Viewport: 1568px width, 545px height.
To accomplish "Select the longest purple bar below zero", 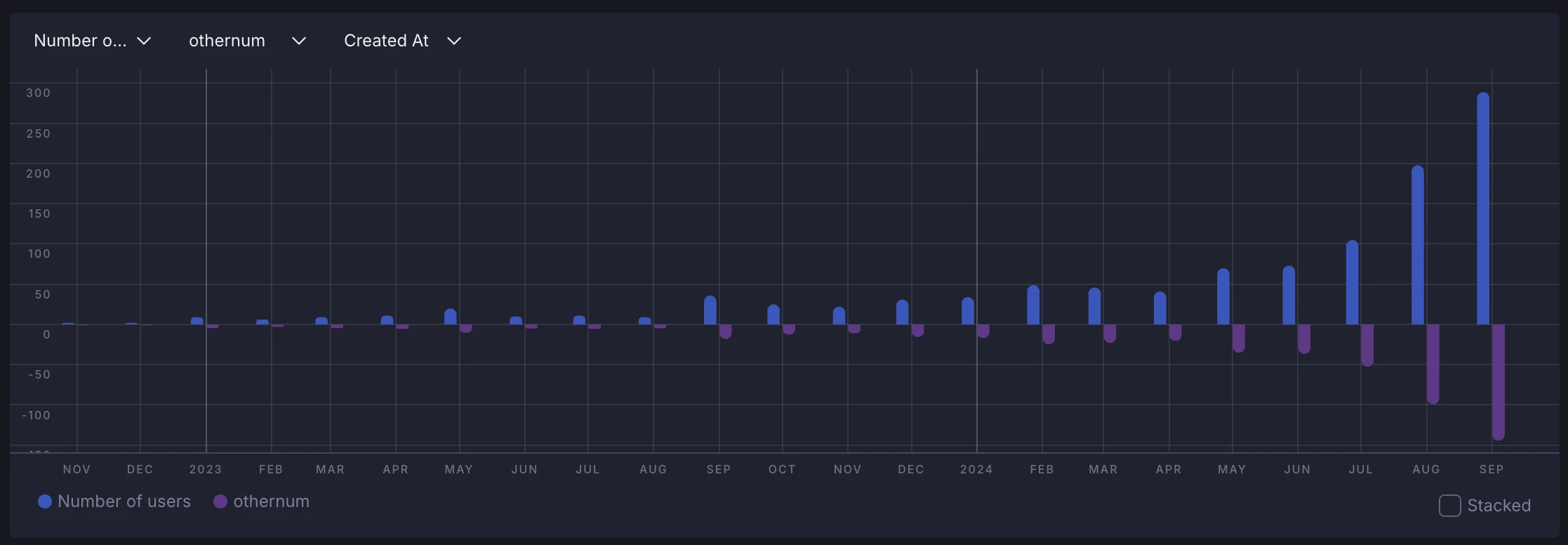I will pos(1499,383).
